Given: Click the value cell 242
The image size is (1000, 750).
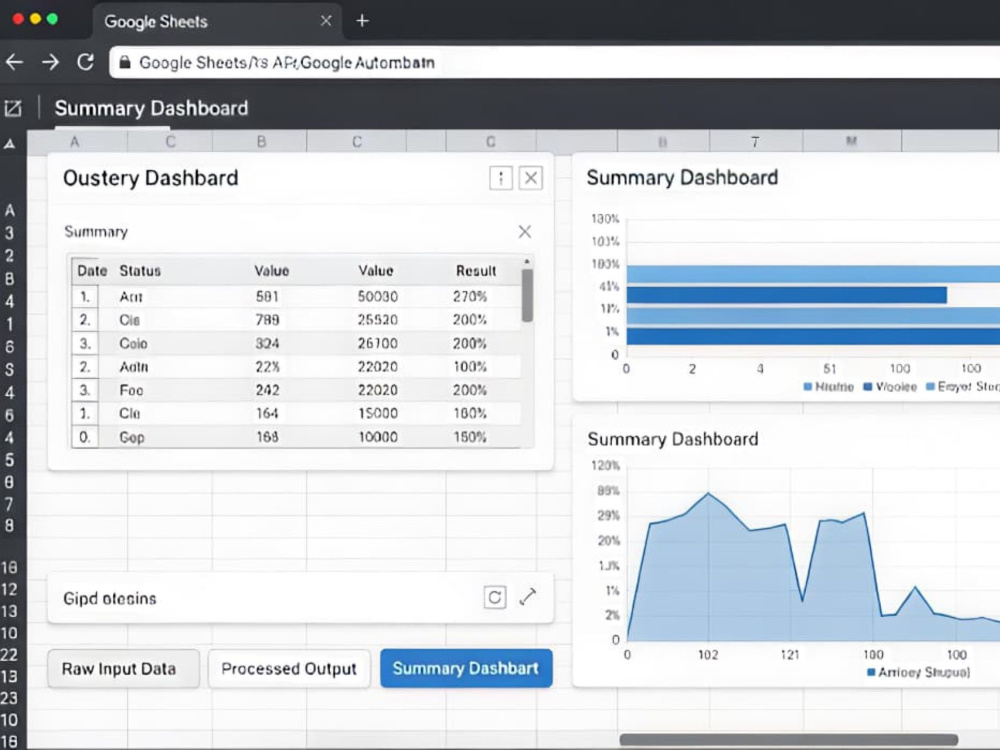Looking at the screenshot, I should 267,390.
